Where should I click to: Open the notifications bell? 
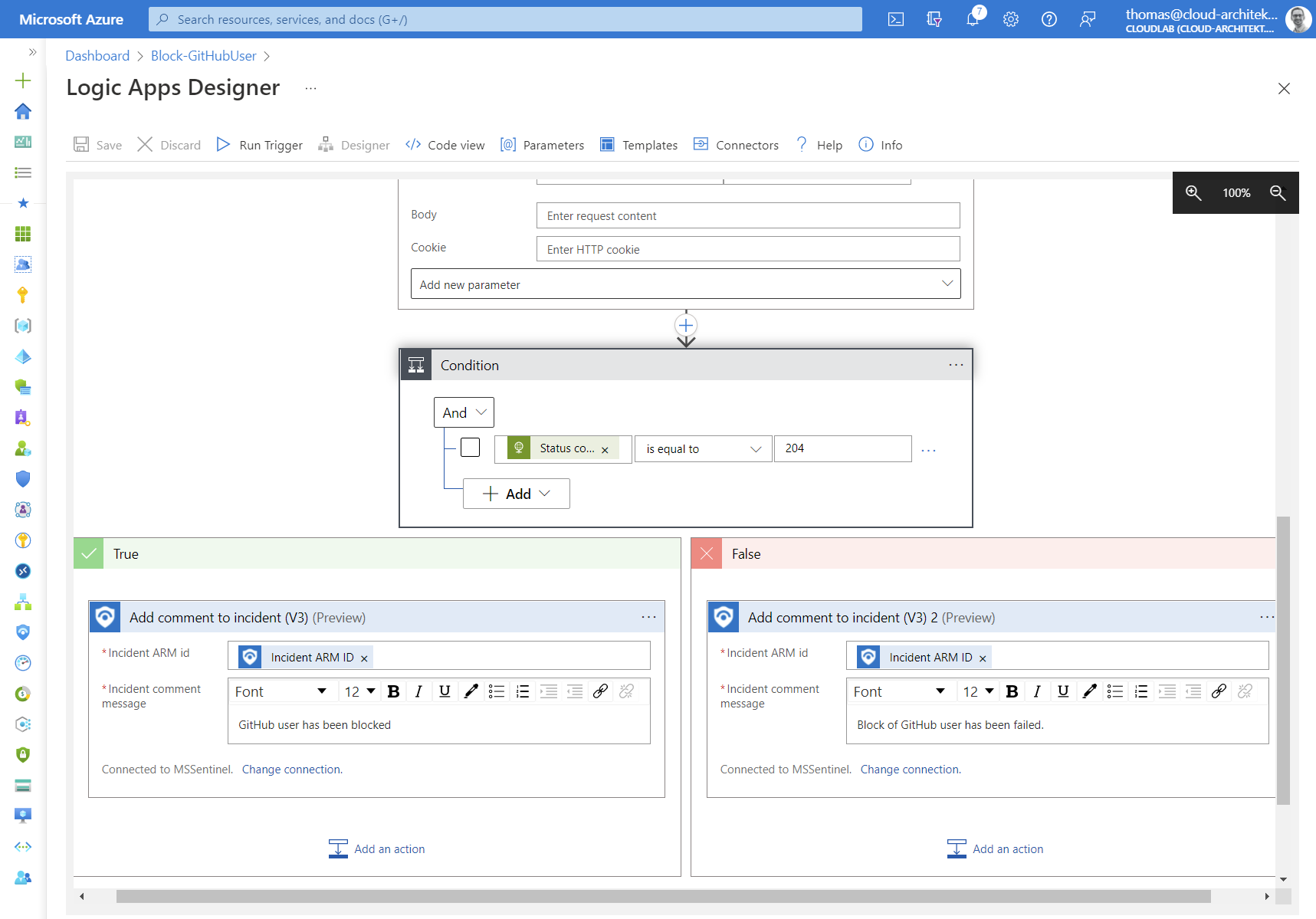(x=973, y=19)
